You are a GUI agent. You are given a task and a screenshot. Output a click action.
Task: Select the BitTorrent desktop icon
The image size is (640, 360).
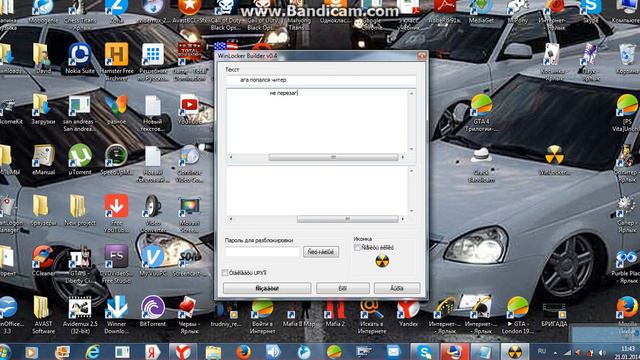click(153, 311)
